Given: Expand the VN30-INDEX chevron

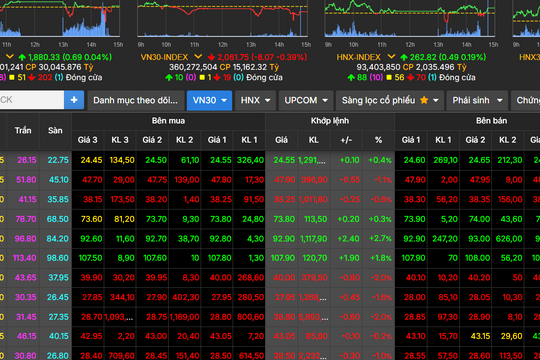Looking at the screenshot, I should 198,56.
